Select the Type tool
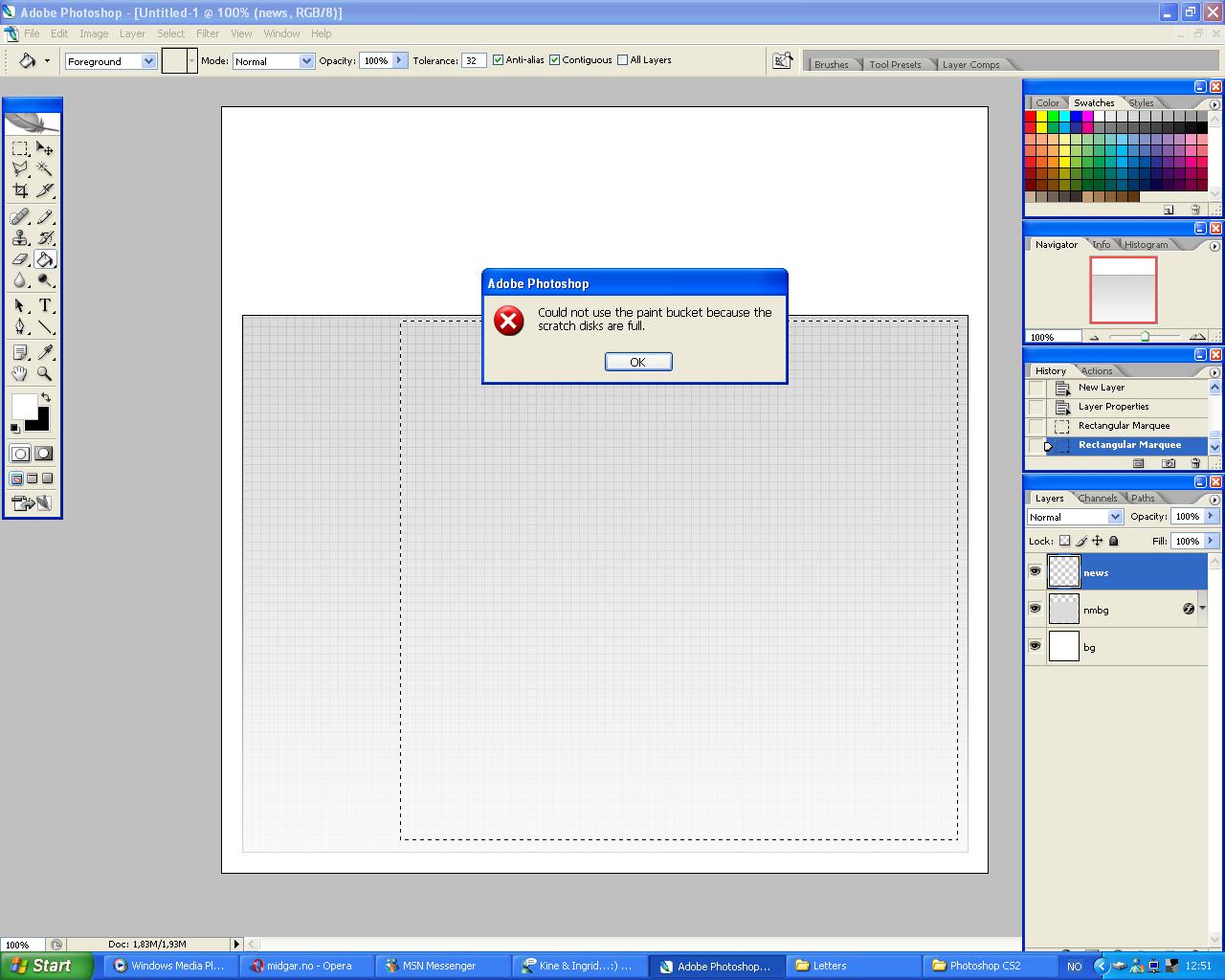Screen dimensions: 1225x980 [x=45, y=306]
